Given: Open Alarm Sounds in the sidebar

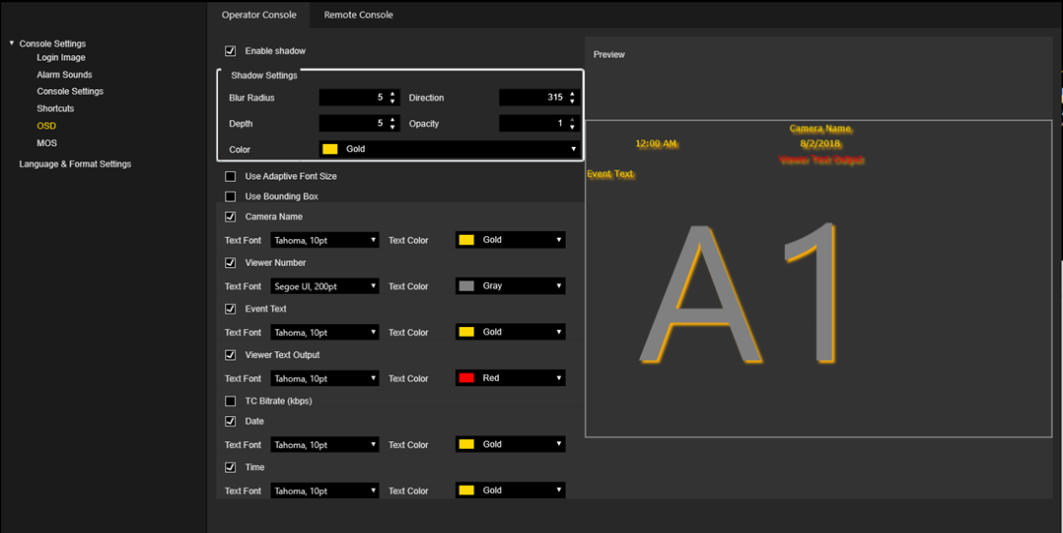Looking at the screenshot, I should point(64,75).
